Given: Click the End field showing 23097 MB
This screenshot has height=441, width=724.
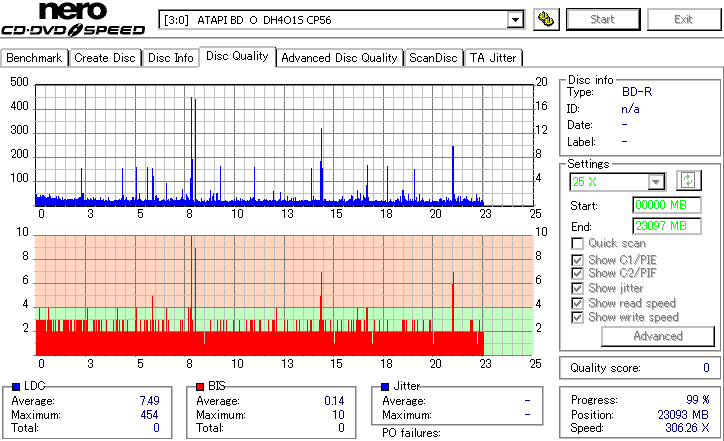Looking at the screenshot, I should point(667,226).
